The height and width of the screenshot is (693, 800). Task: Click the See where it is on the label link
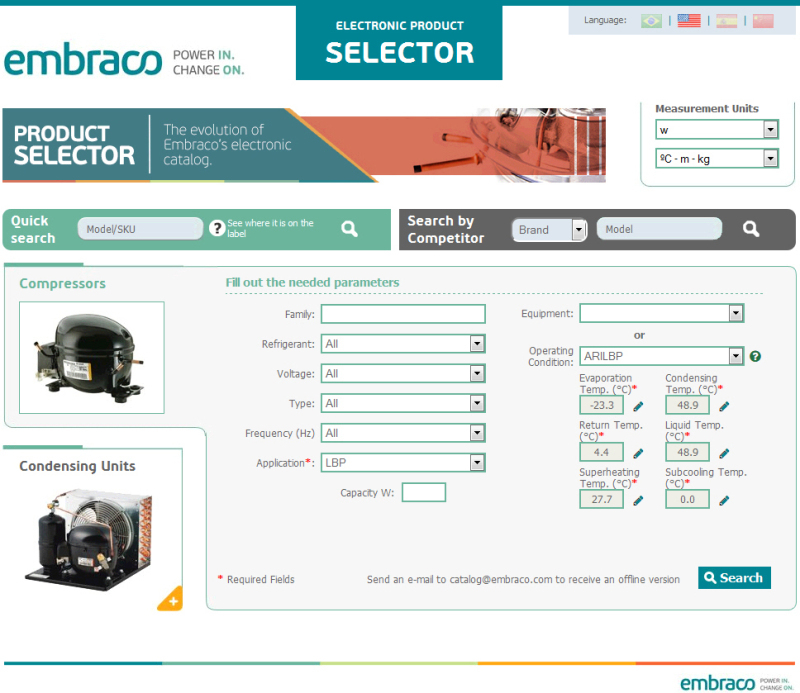(270, 228)
